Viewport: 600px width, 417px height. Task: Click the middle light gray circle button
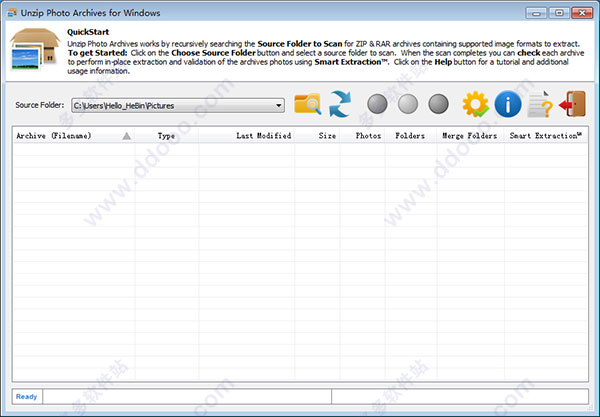click(408, 104)
